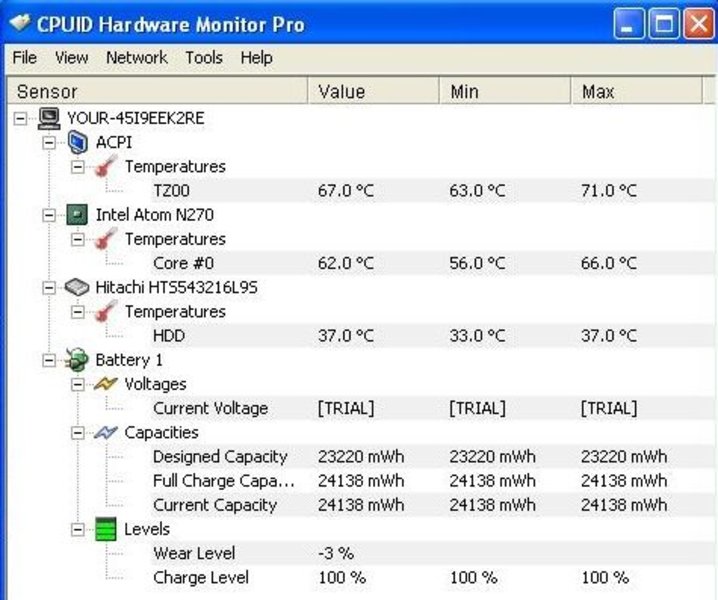This screenshot has width=718, height=600.
Task: Click the Hitachi HTS543216L9S label
Action: [x=176, y=287]
